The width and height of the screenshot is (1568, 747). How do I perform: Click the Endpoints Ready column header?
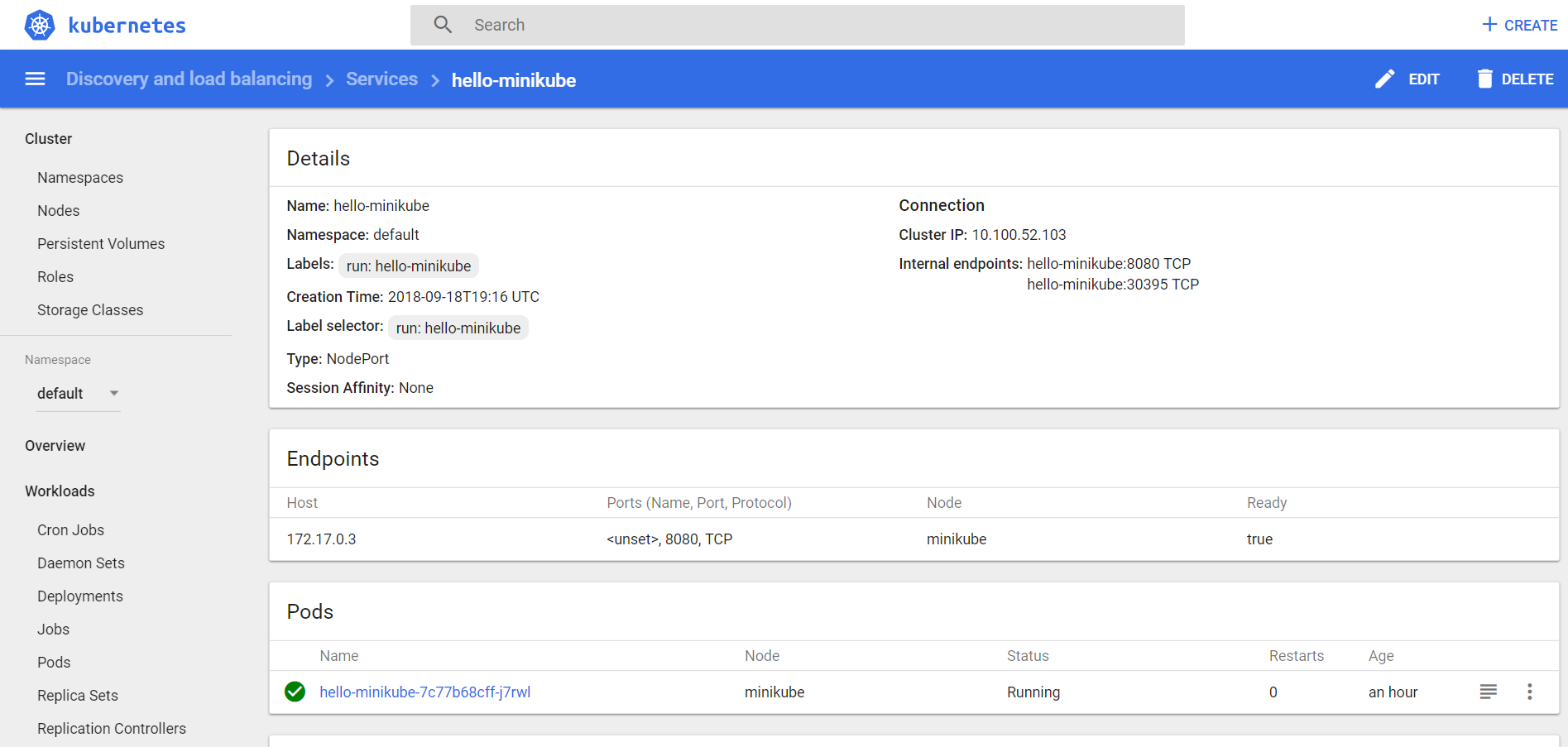1267,503
